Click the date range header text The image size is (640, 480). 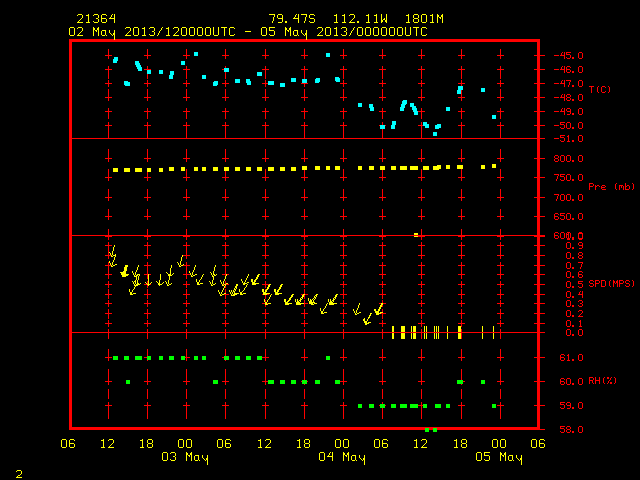coord(248,32)
